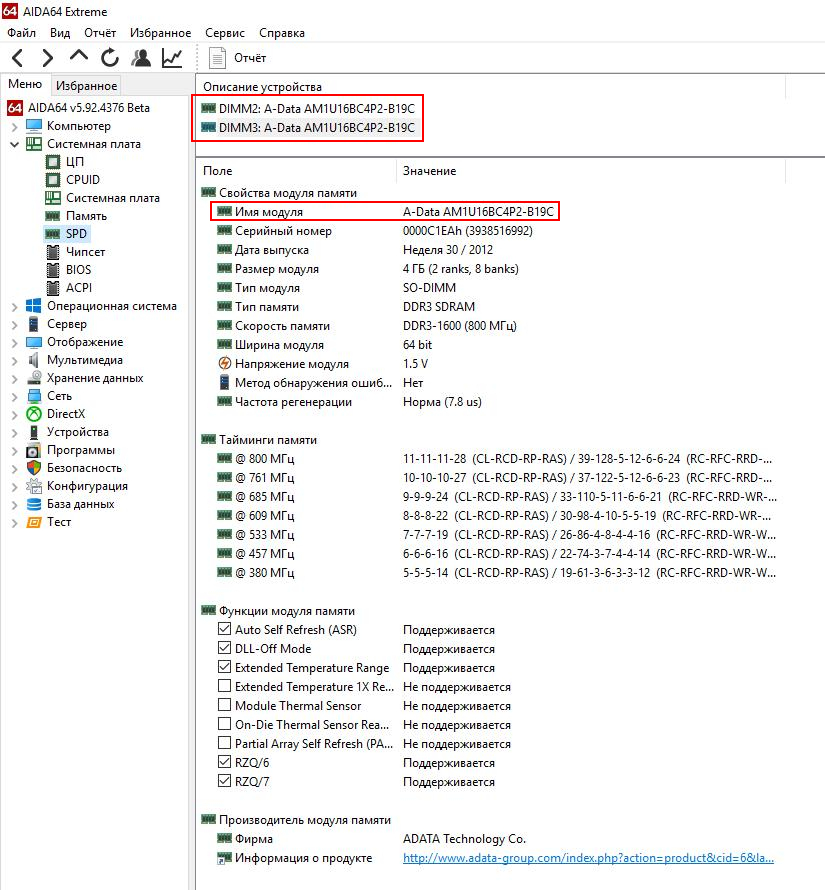825x890 pixels.
Task: Go up one level with Up arrow
Action: (78, 58)
